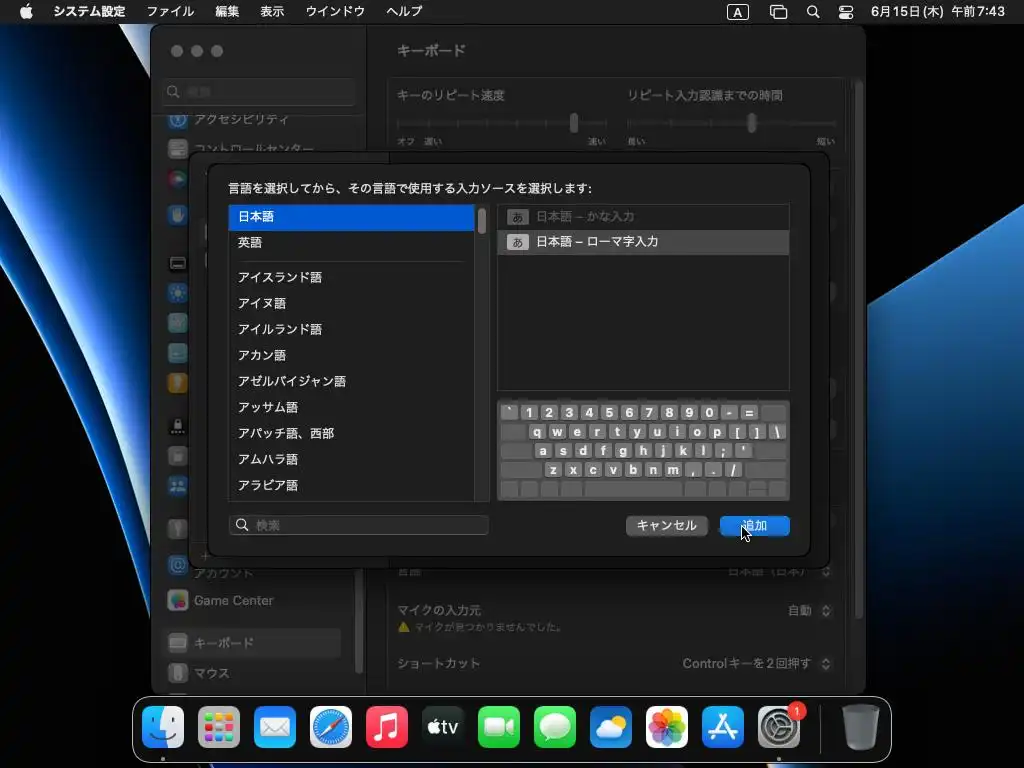Open the 表示 menu
The width and height of the screenshot is (1024, 768).
(x=272, y=11)
